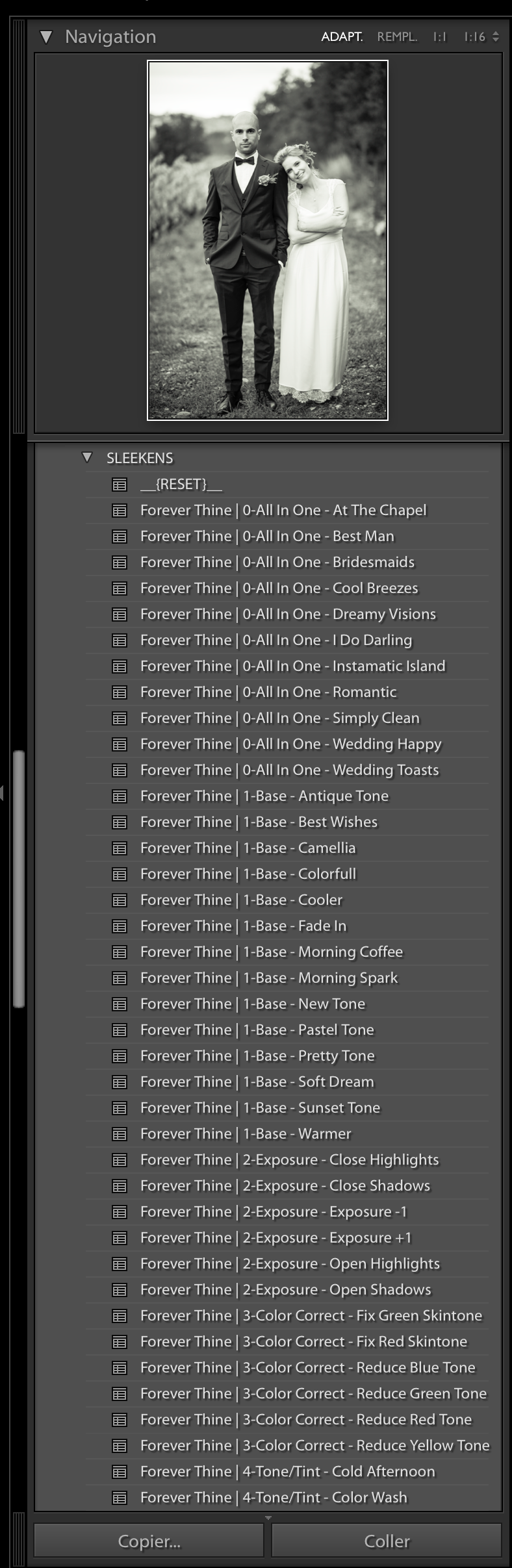The image size is (512, 1568).
Task: Click the icon beside Wedding Toasts preset
Action: tap(120, 770)
